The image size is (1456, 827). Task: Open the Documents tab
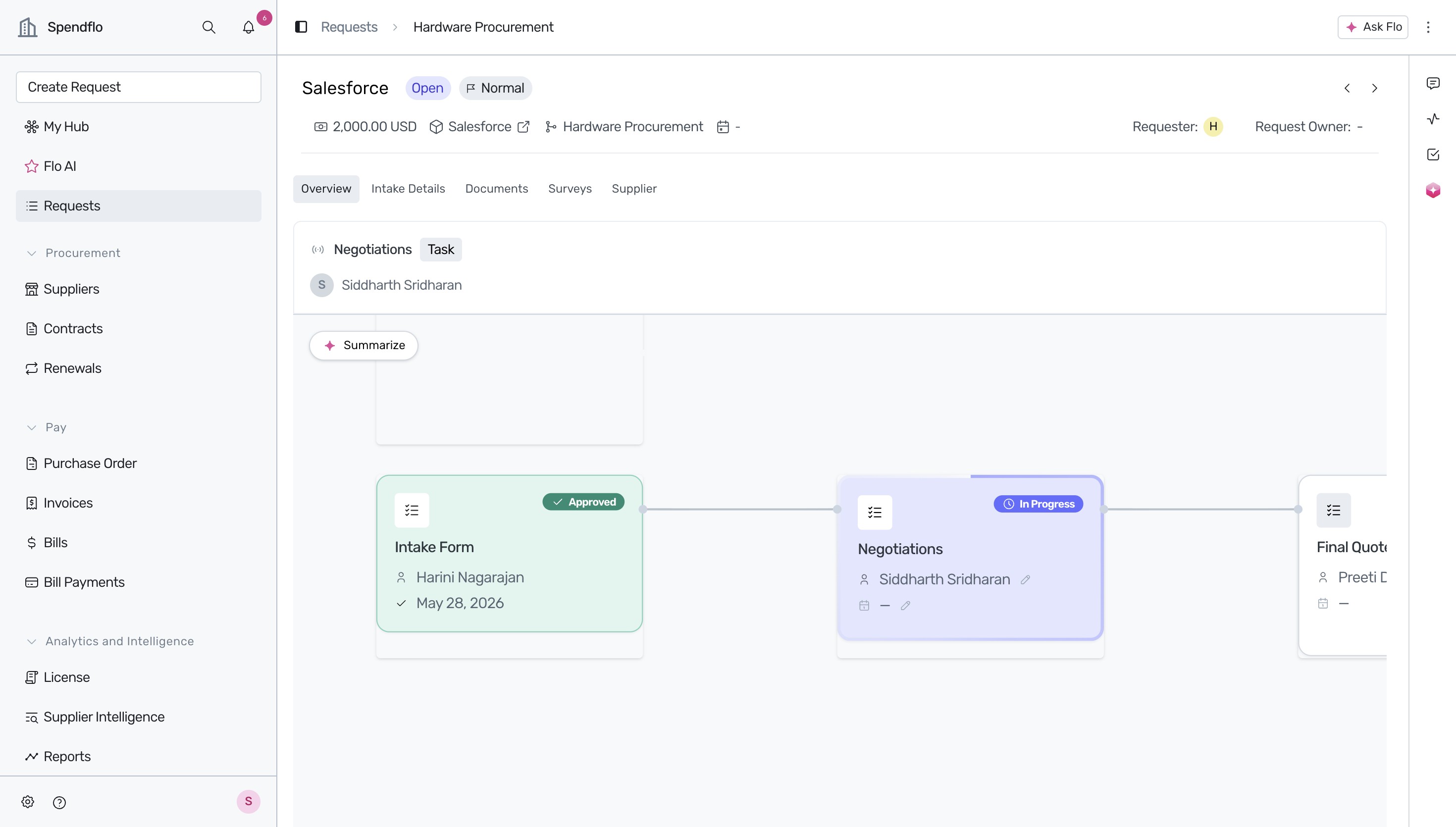pyautogui.click(x=496, y=189)
